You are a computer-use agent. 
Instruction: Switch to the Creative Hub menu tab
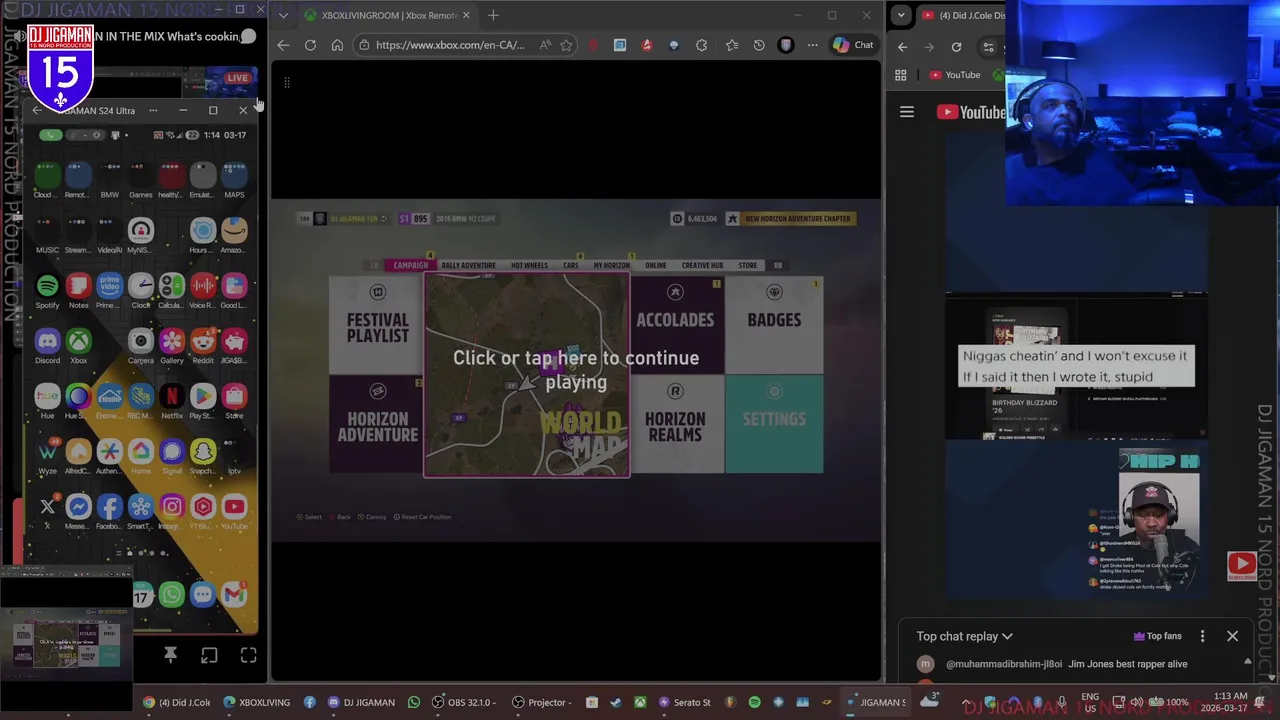click(702, 265)
